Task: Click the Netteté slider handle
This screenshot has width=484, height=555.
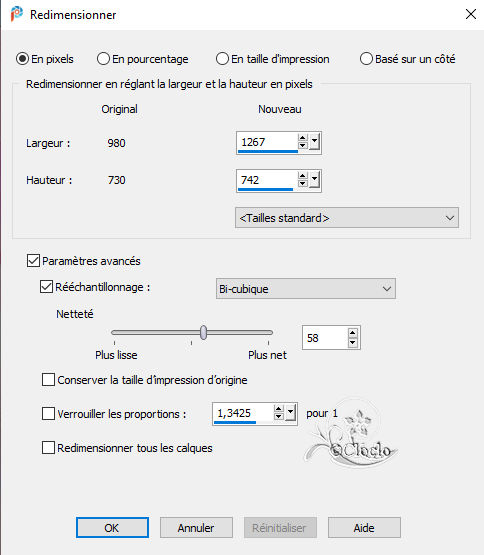Action: (x=203, y=333)
